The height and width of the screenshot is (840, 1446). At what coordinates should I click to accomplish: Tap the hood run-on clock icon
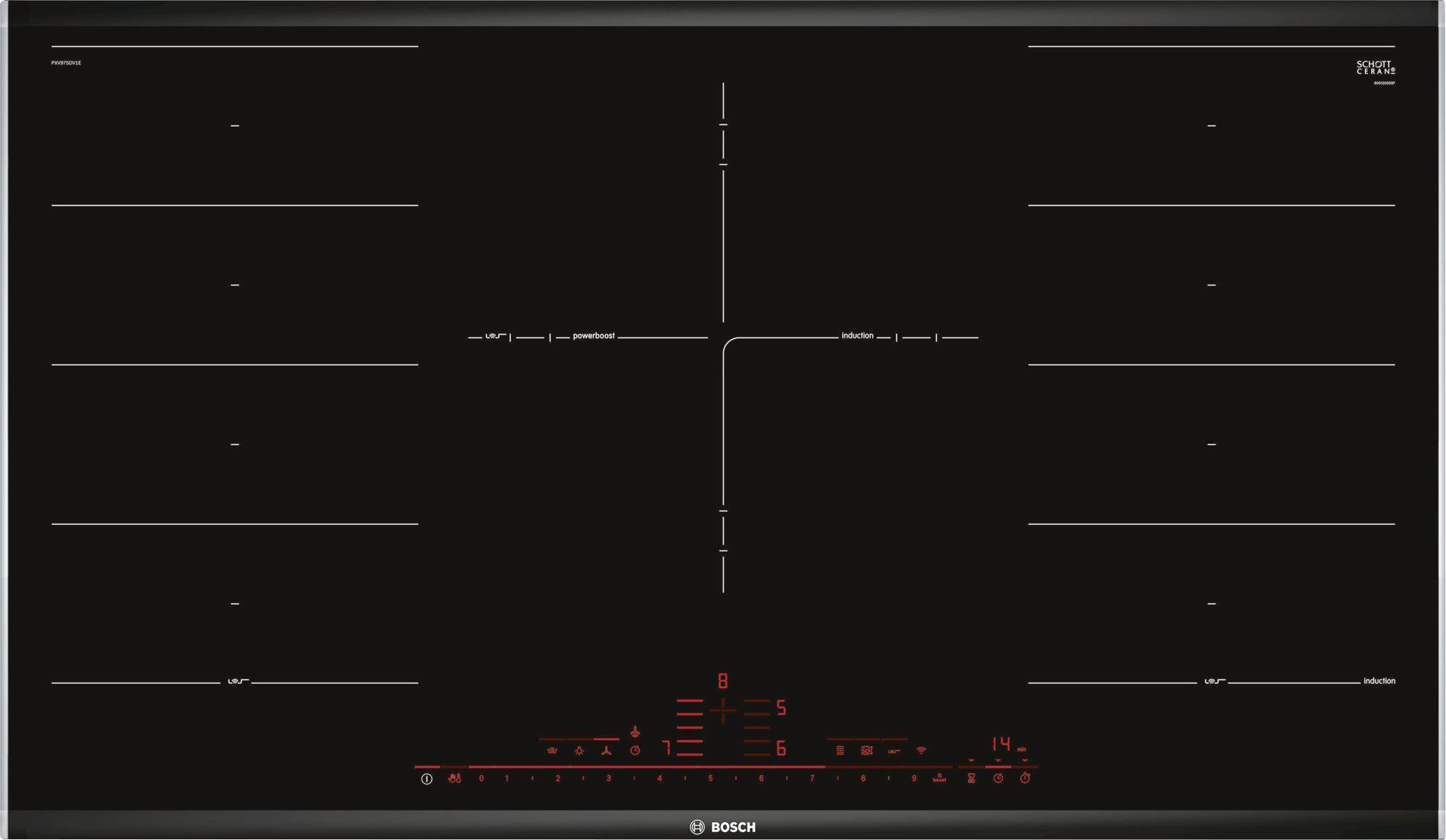point(635,751)
